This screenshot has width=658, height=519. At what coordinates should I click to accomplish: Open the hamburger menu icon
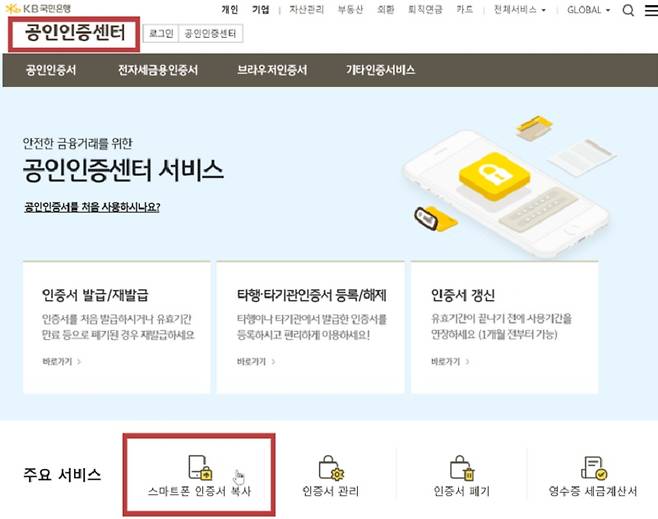652,10
